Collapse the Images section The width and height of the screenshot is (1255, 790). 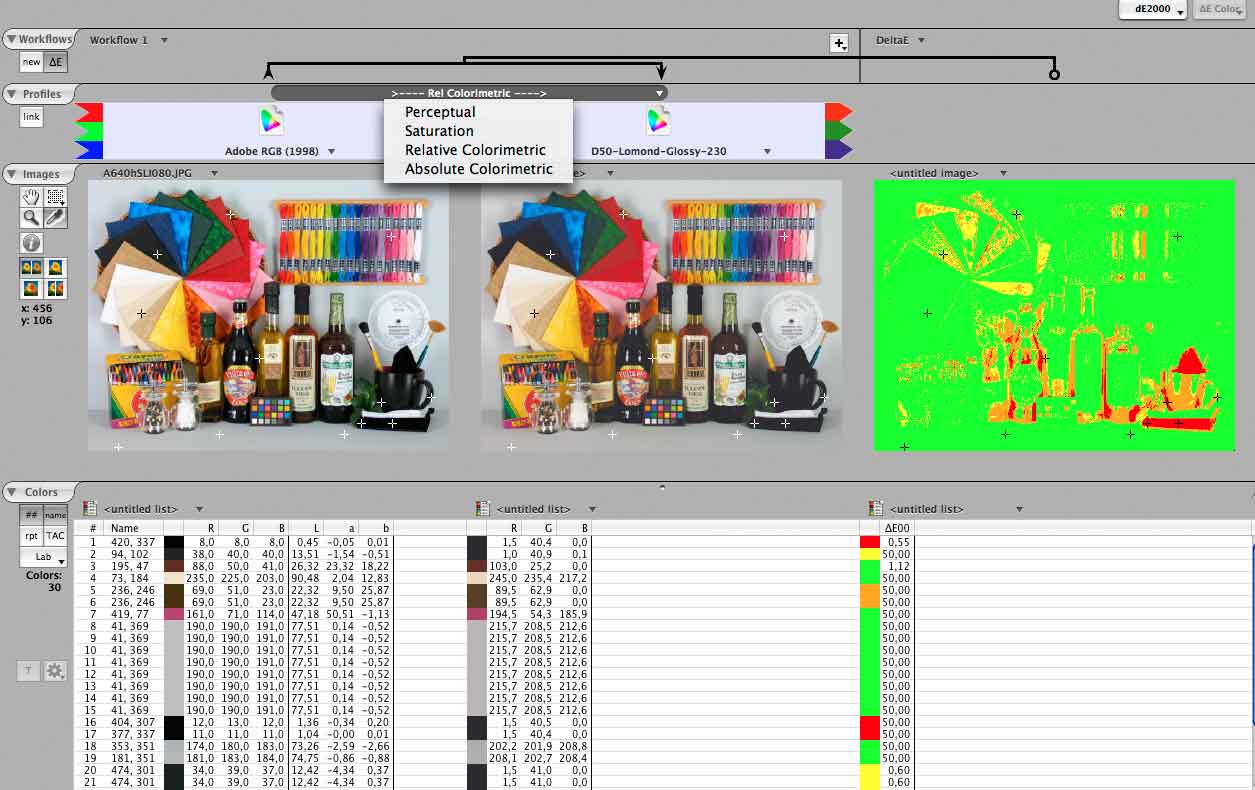(x=12, y=175)
